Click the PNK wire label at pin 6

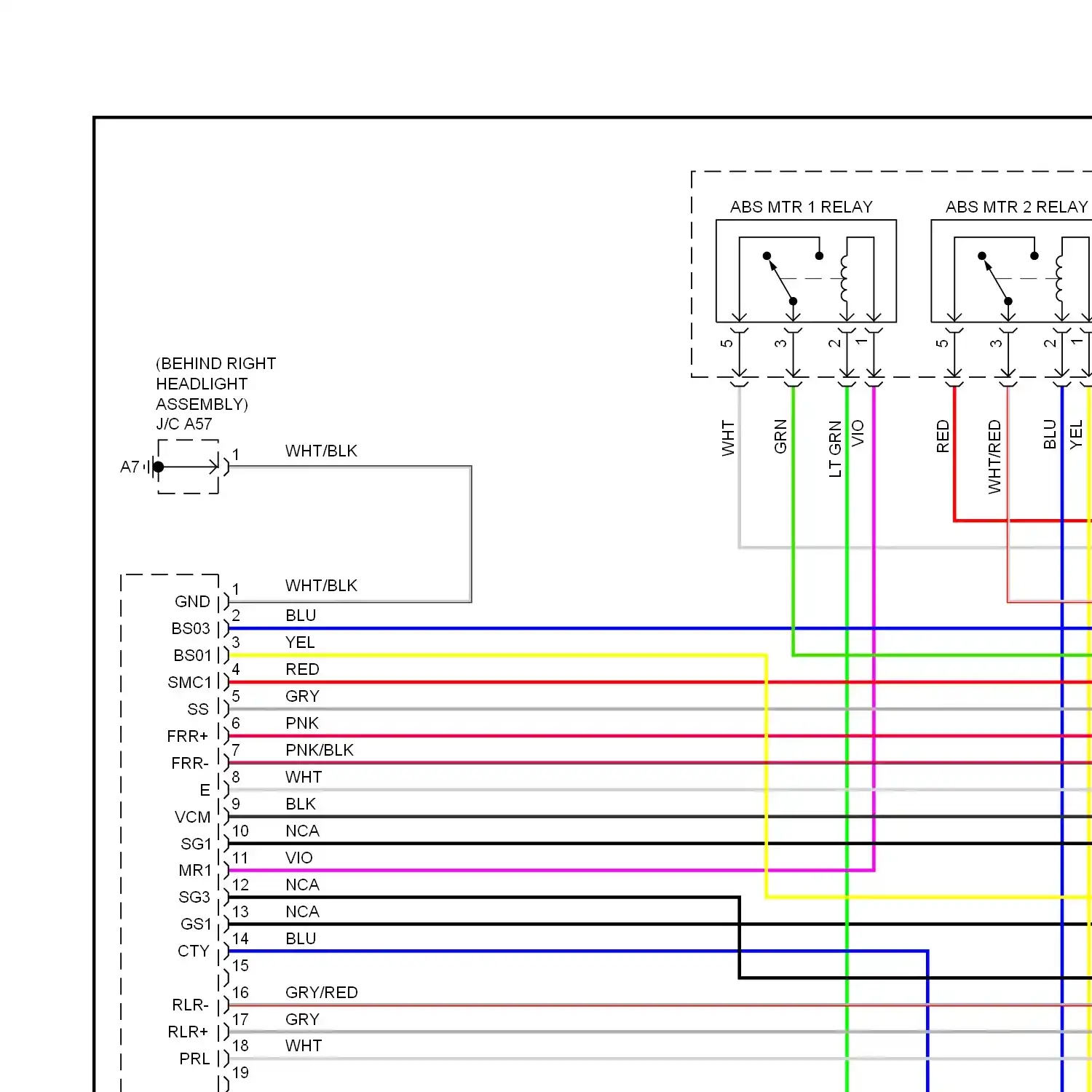tap(302, 723)
